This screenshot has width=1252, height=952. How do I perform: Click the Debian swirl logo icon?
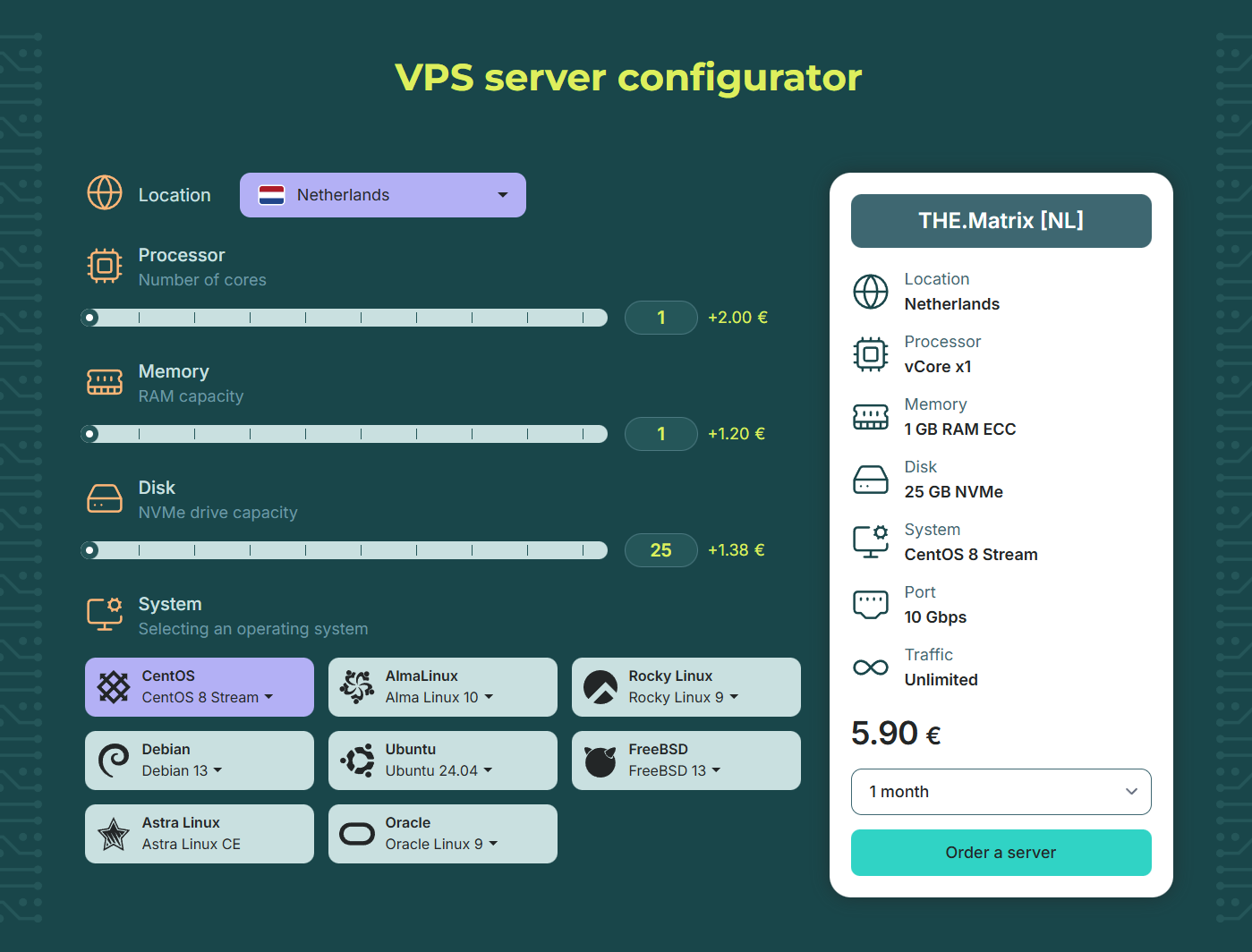[114, 761]
